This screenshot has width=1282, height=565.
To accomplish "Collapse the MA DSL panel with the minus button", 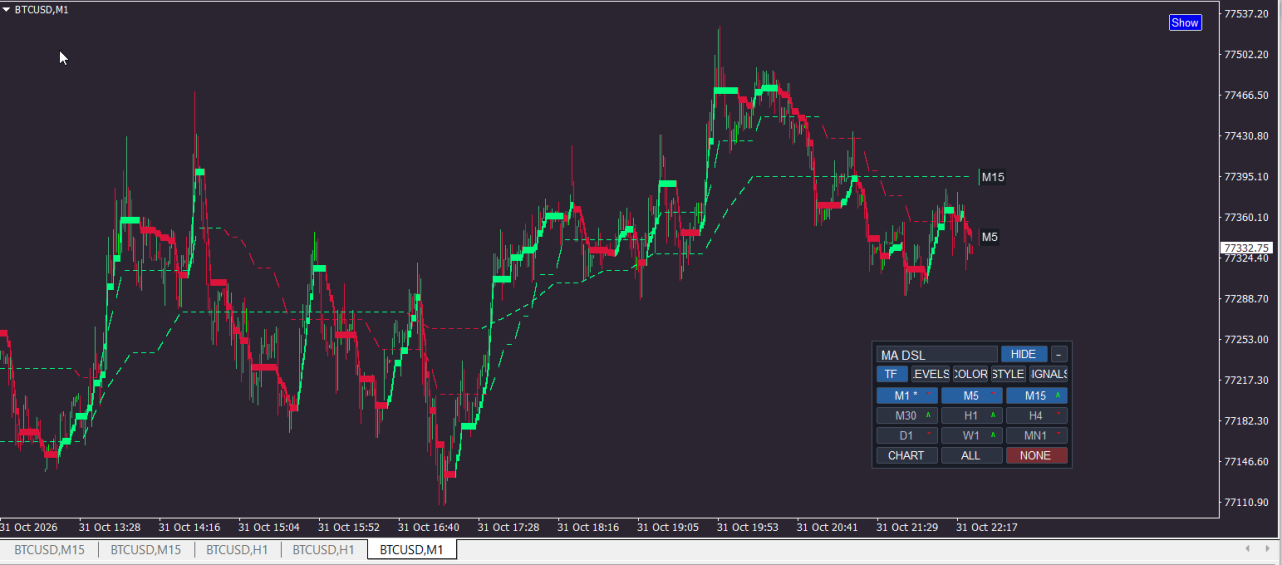I will point(1060,354).
